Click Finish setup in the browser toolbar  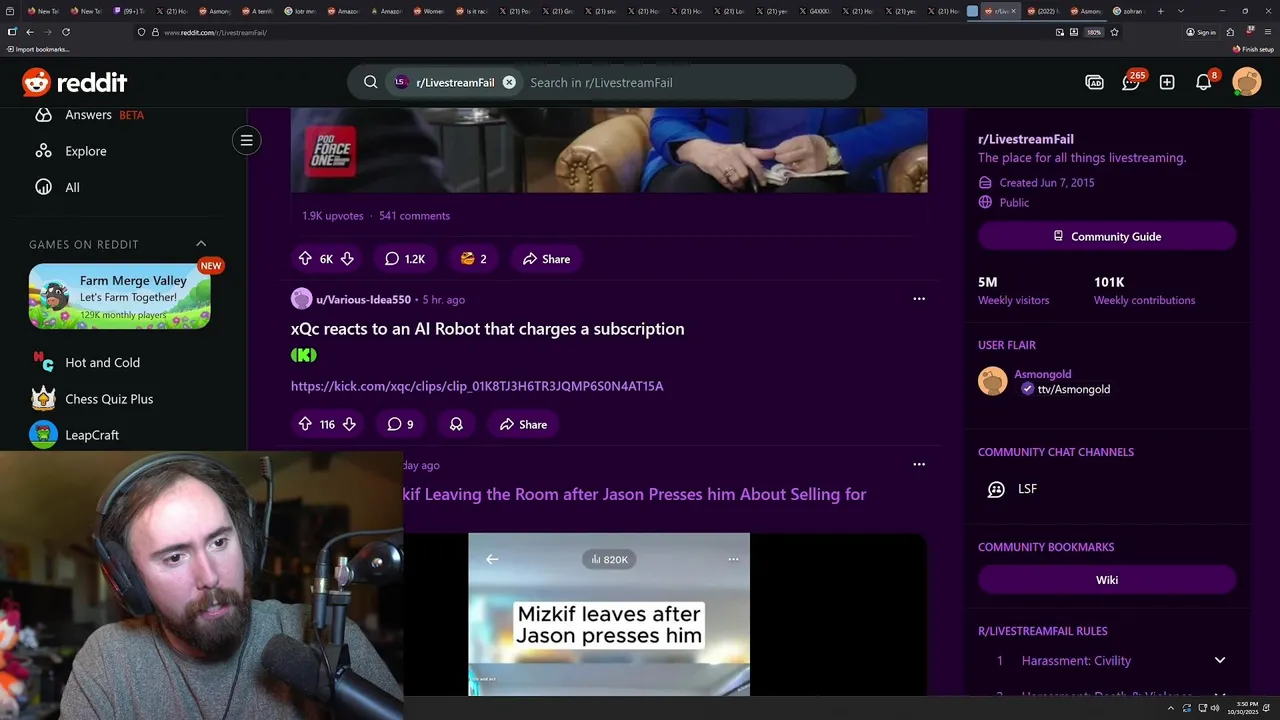1253,49
